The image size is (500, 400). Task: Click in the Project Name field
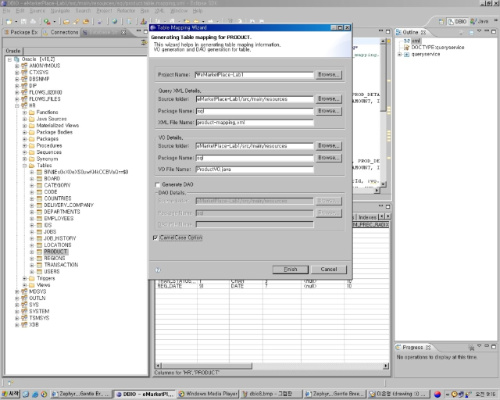coord(254,75)
